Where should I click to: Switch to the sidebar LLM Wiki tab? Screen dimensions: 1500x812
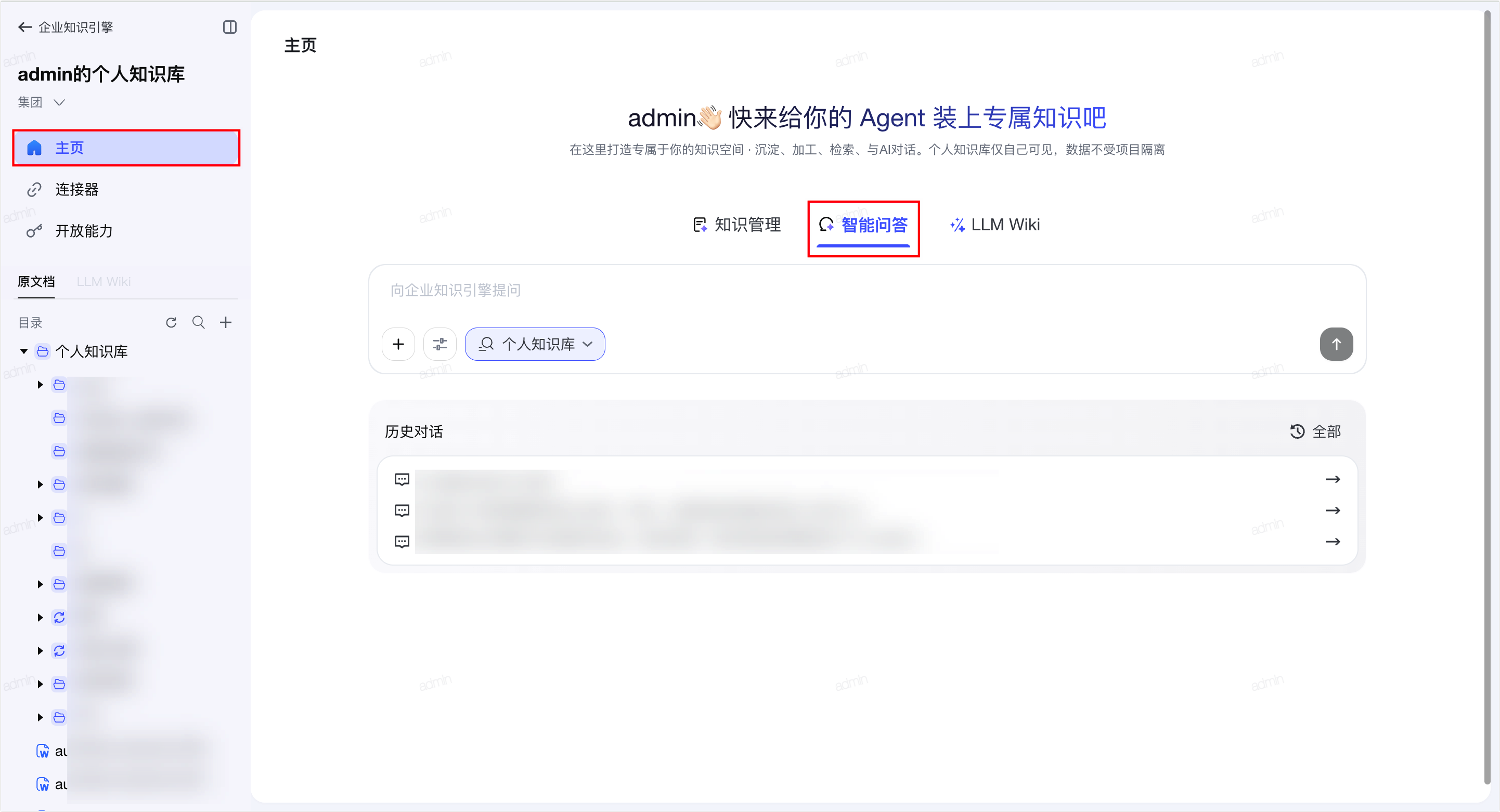coord(104,282)
